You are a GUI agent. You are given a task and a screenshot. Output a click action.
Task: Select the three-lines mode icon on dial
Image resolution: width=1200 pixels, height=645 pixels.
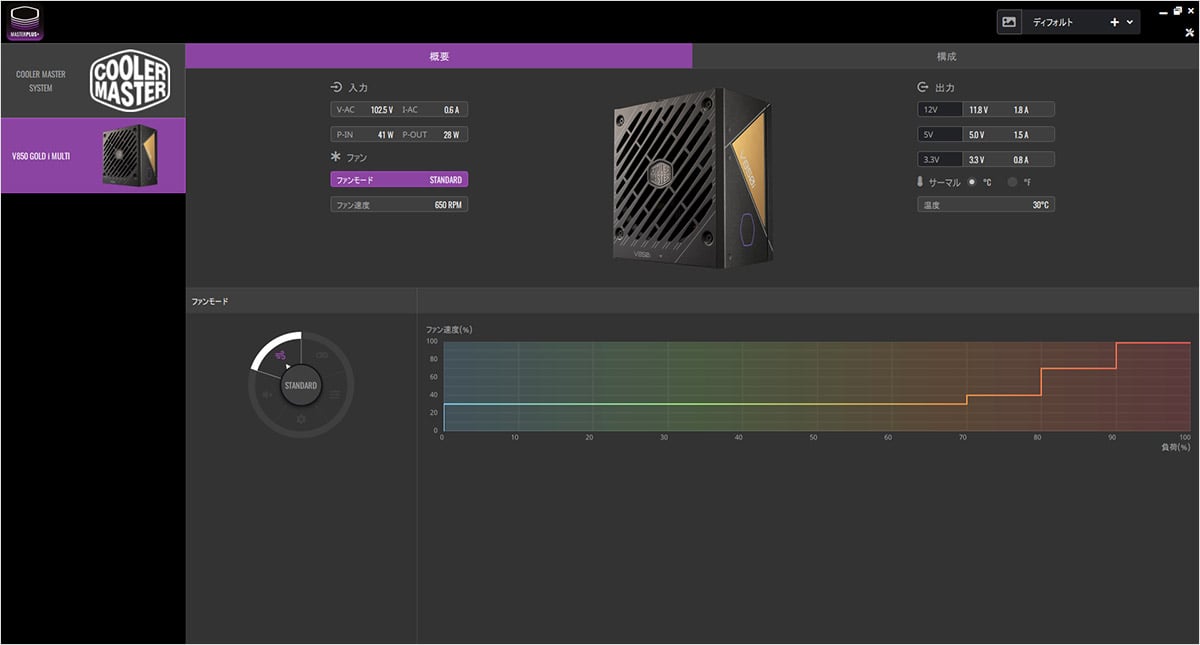click(x=334, y=395)
